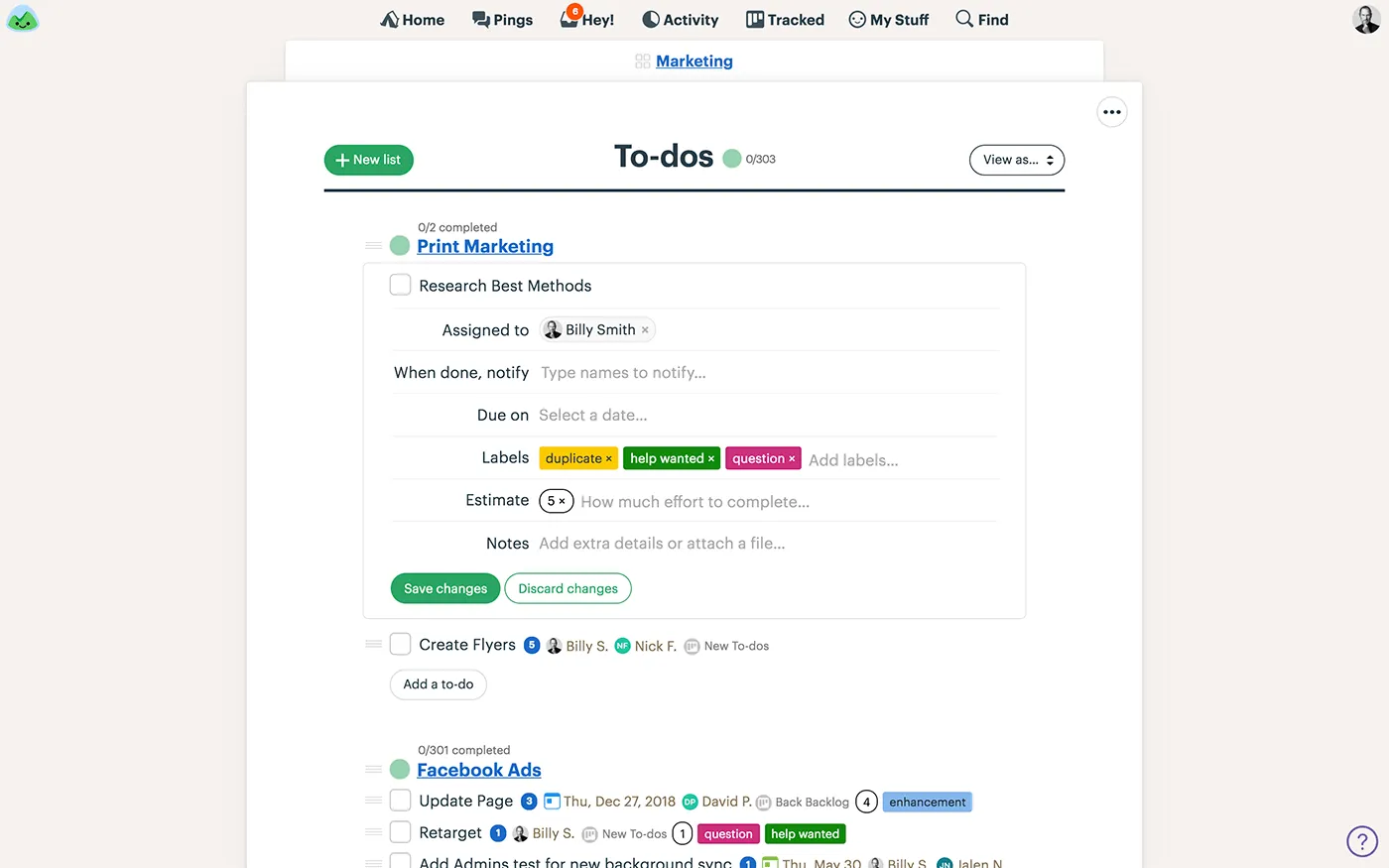Remove the duplicate label
Viewport: 1389px width, 868px height.
608,459
